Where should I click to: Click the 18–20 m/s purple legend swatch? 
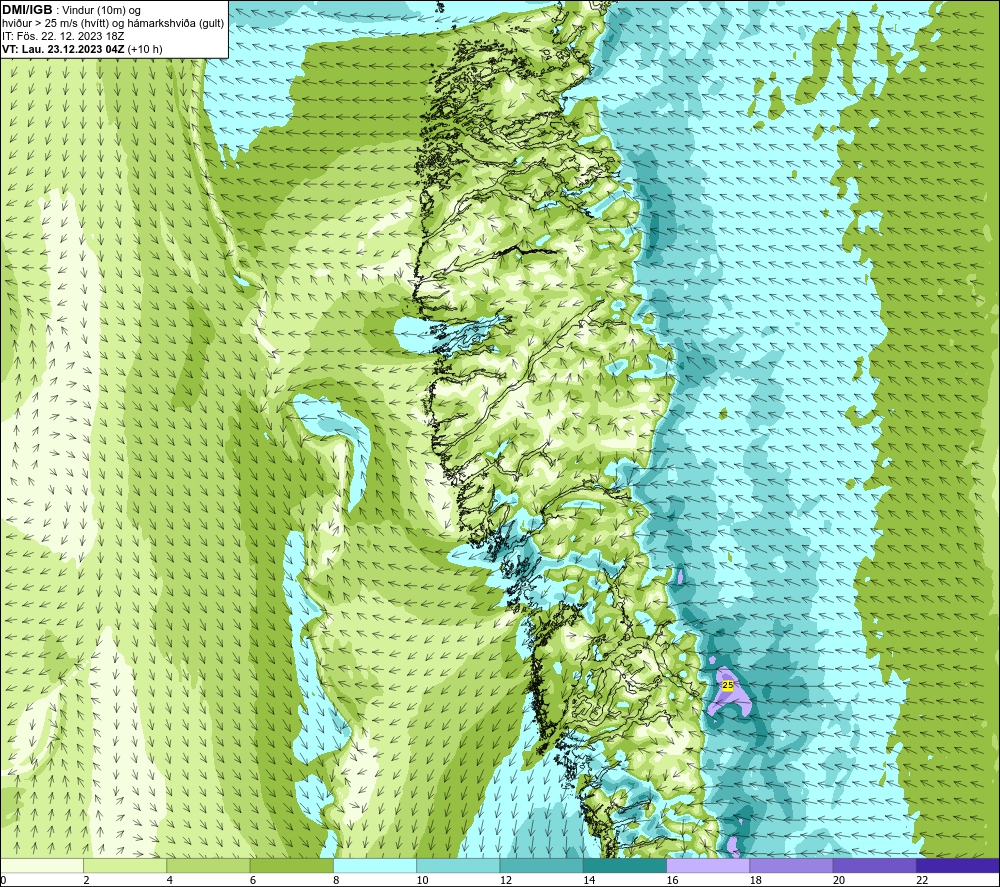pyautogui.click(x=791, y=865)
